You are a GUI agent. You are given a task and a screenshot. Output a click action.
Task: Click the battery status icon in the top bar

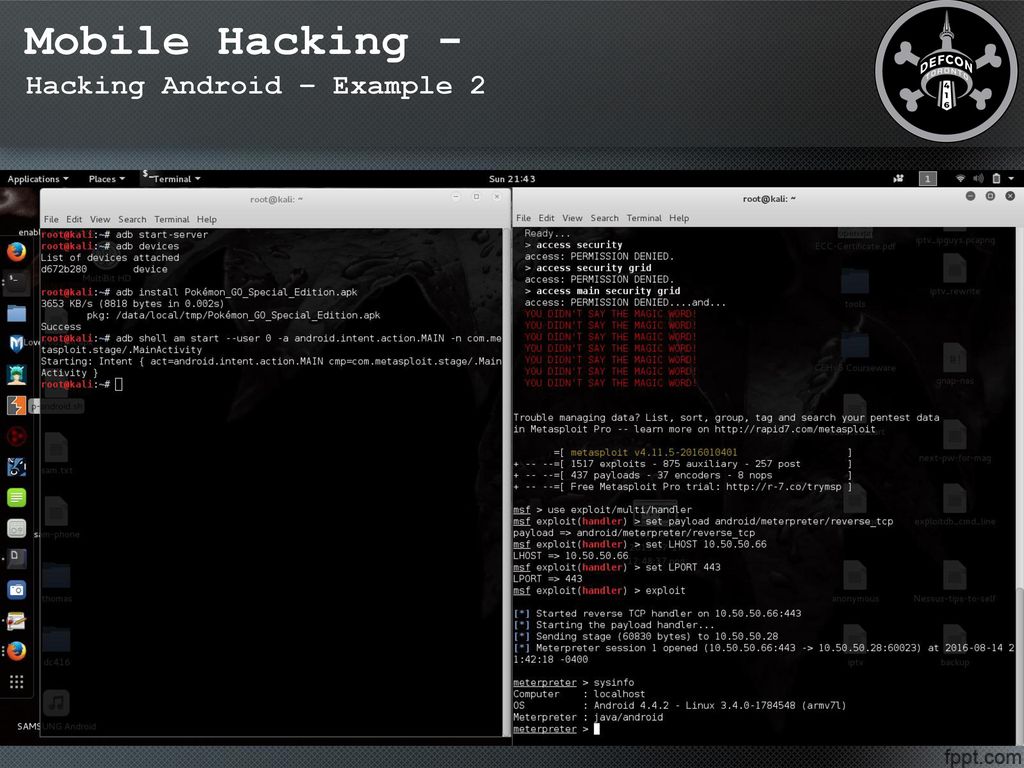[x=996, y=178]
